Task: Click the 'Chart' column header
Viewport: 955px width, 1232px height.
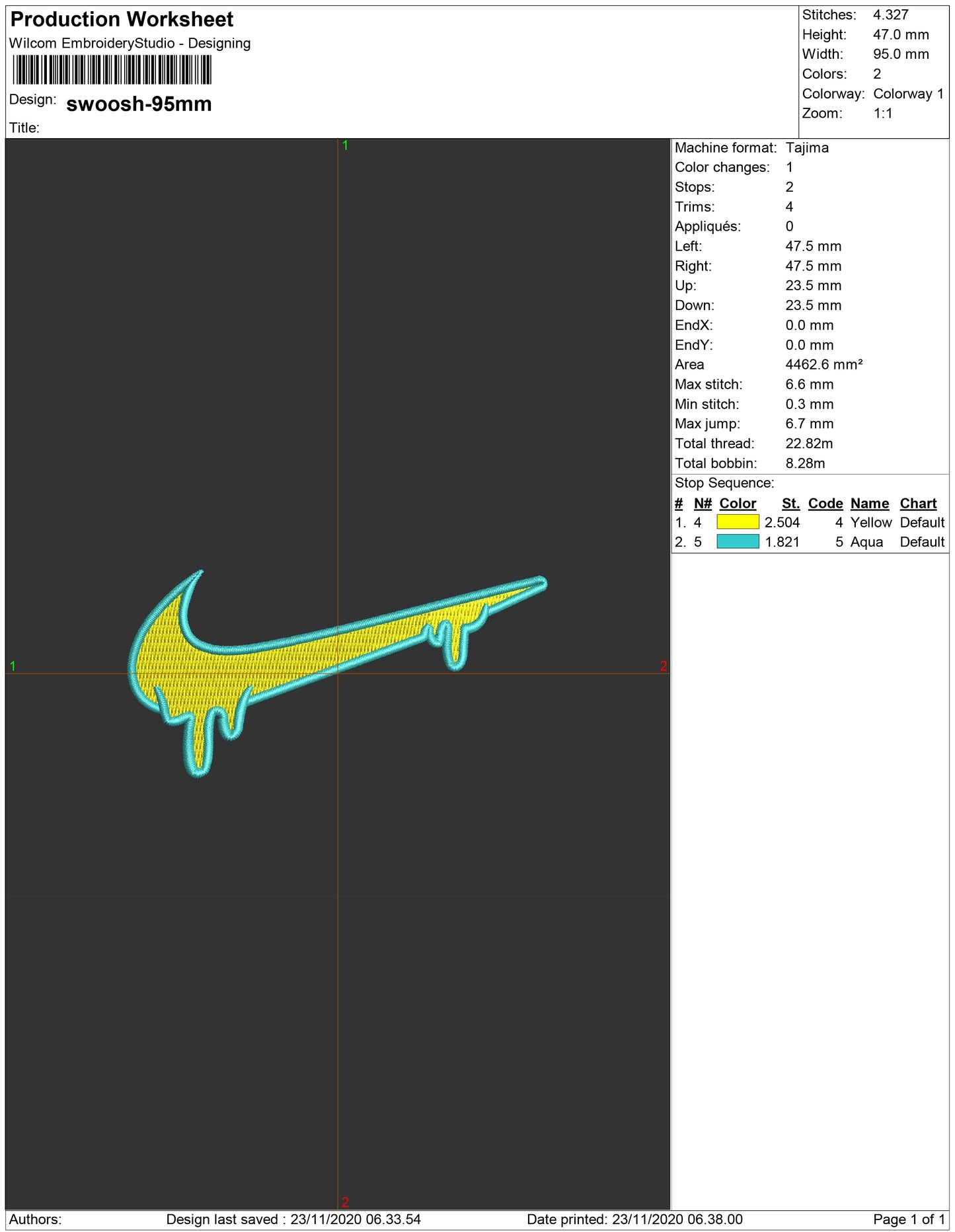Action: pyautogui.click(x=918, y=504)
